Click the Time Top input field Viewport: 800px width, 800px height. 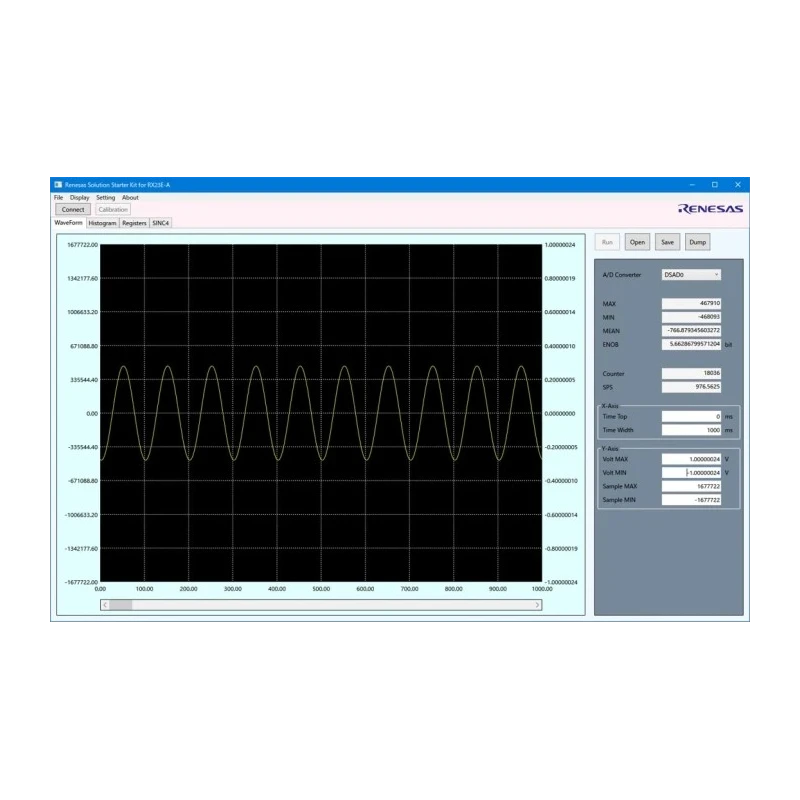(x=691, y=416)
